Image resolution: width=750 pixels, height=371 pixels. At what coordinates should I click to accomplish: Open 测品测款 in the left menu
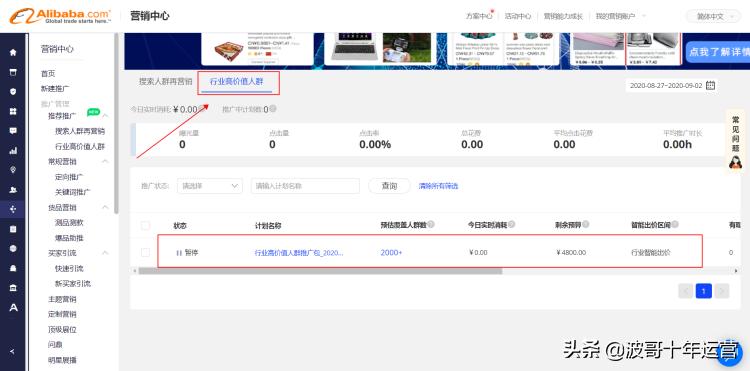[x=69, y=223]
